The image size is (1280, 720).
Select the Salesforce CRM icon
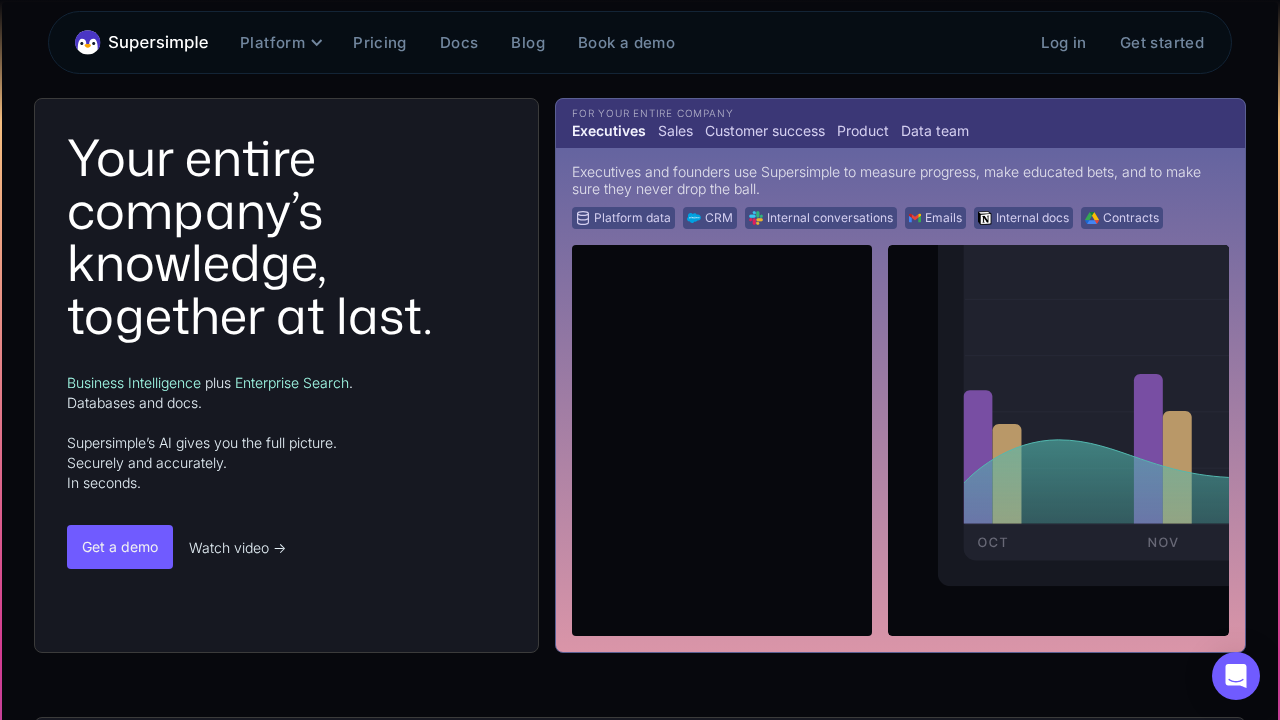tap(692, 218)
